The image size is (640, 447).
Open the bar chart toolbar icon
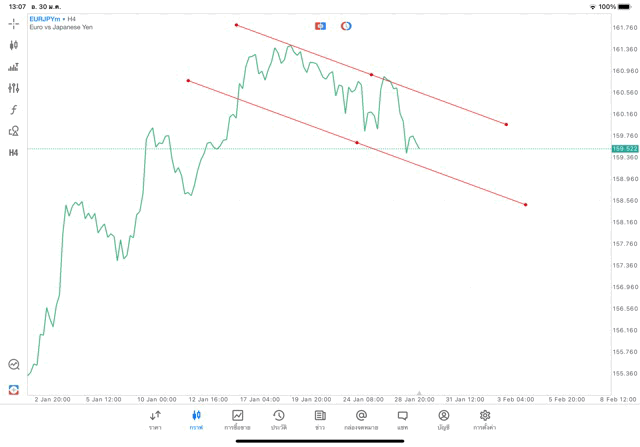click(x=14, y=67)
